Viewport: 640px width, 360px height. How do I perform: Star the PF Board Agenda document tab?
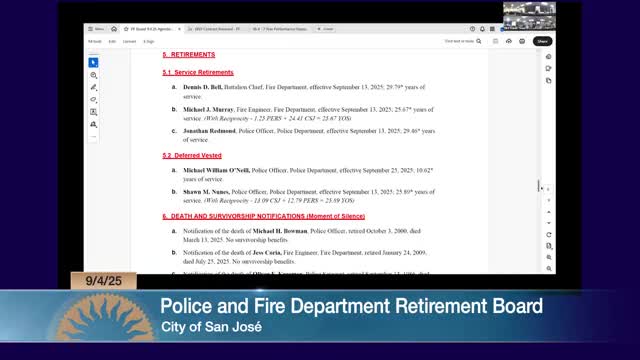pyautogui.click(x=126, y=29)
